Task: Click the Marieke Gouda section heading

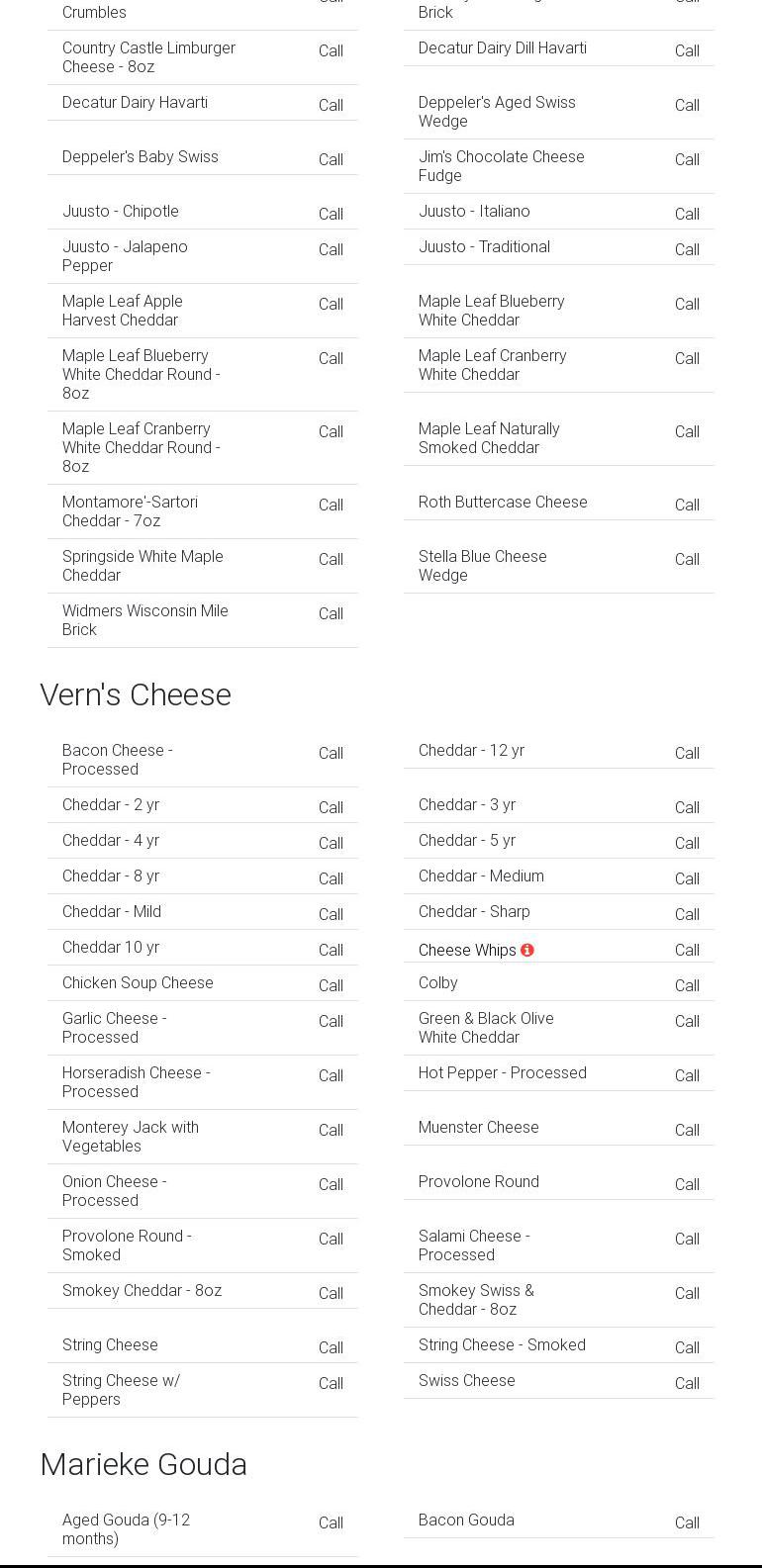Action: [x=143, y=1464]
